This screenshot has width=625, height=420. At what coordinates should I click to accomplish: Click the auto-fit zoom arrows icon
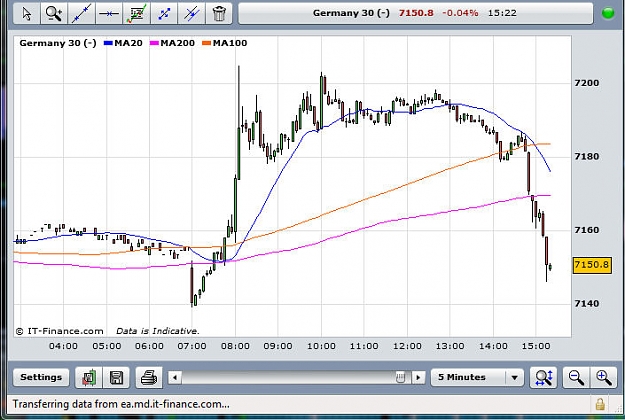tap(543, 377)
